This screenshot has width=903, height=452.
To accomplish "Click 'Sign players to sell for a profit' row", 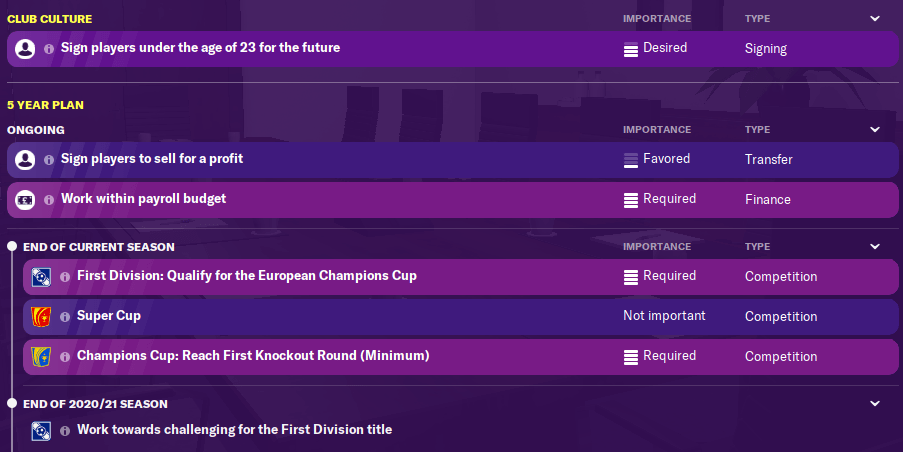I will [x=151, y=159].
